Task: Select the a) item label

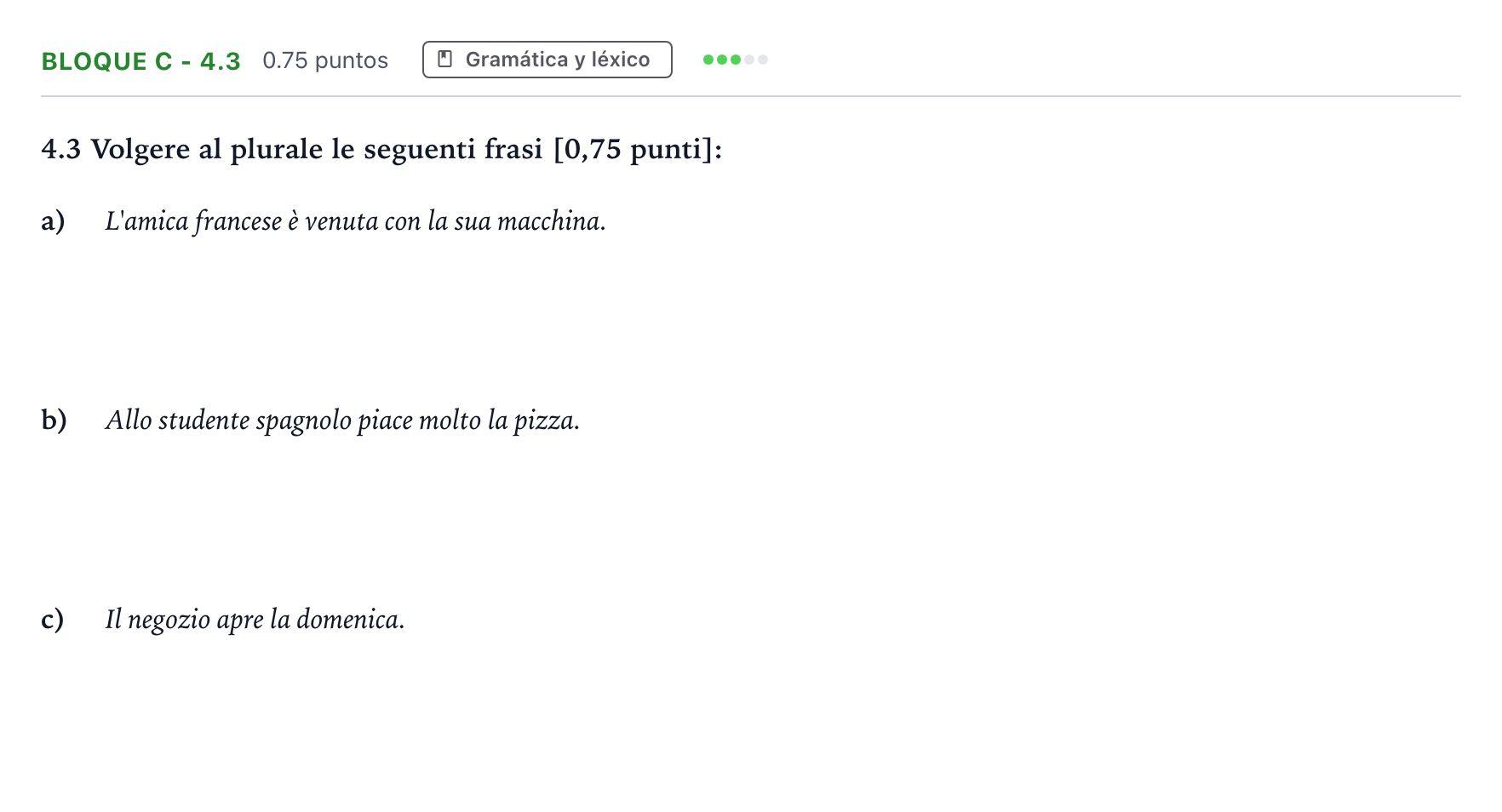Action: [x=53, y=221]
